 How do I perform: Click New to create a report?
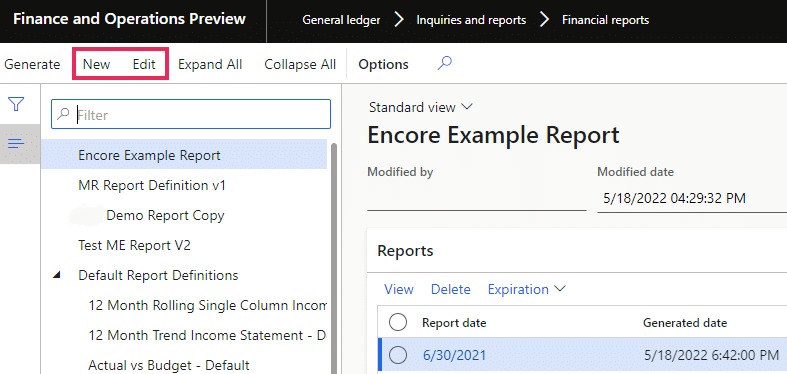point(96,64)
